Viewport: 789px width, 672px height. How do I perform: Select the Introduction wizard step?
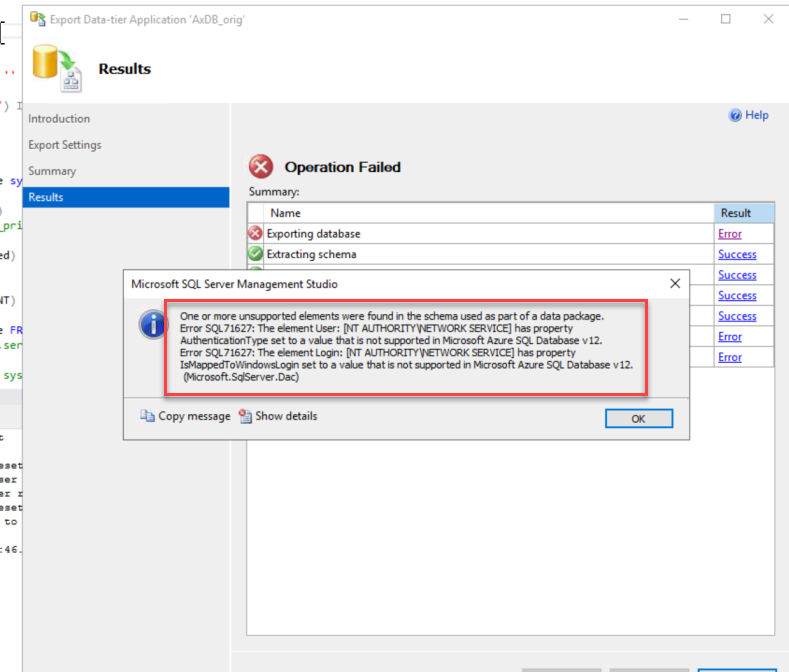(59, 119)
